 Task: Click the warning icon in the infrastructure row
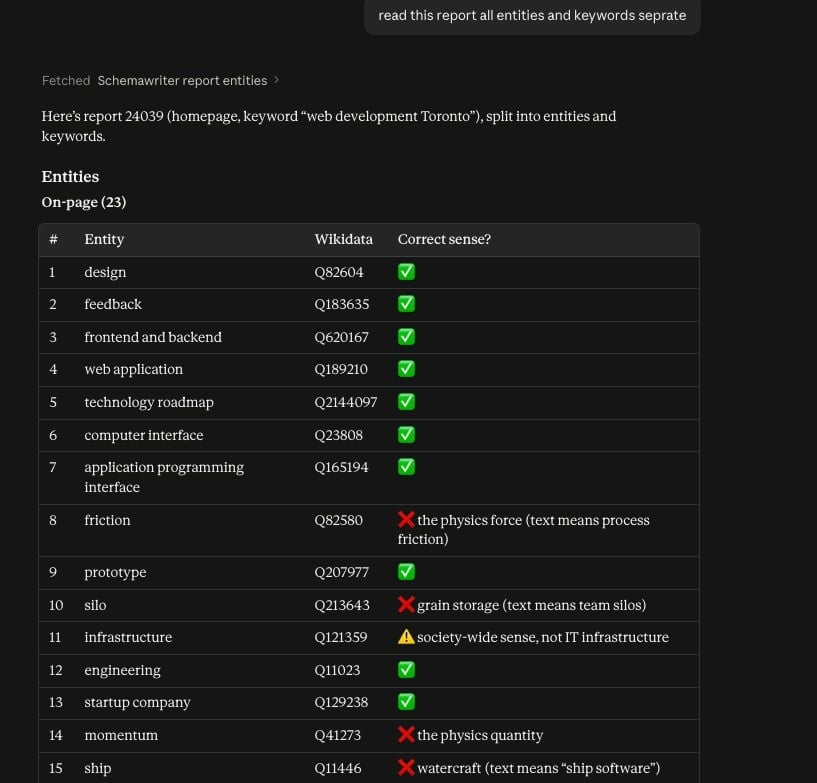(x=406, y=637)
